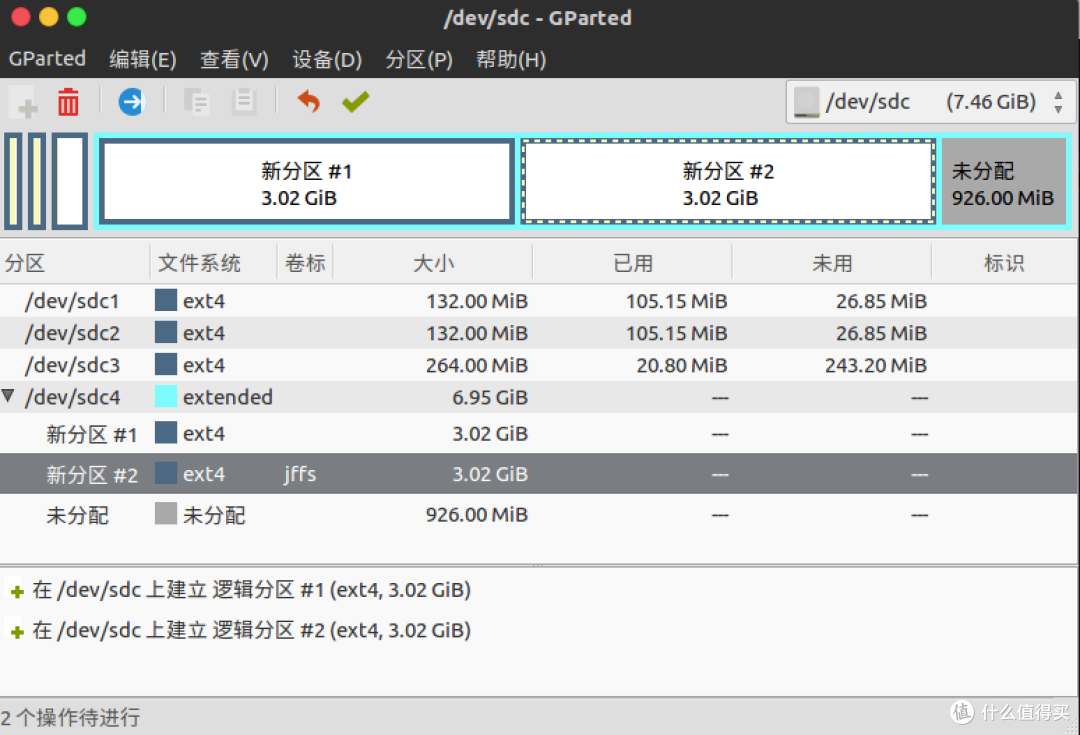Image resolution: width=1080 pixels, height=735 pixels.
Task: Select the gray 未分配 block in disk map
Action: [x=1002, y=183]
